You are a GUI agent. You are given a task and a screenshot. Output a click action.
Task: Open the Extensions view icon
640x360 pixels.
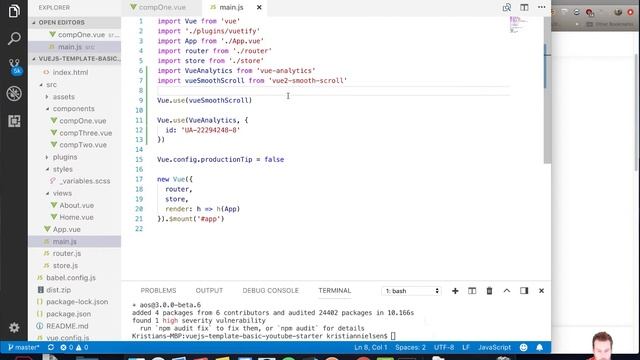coord(14,121)
